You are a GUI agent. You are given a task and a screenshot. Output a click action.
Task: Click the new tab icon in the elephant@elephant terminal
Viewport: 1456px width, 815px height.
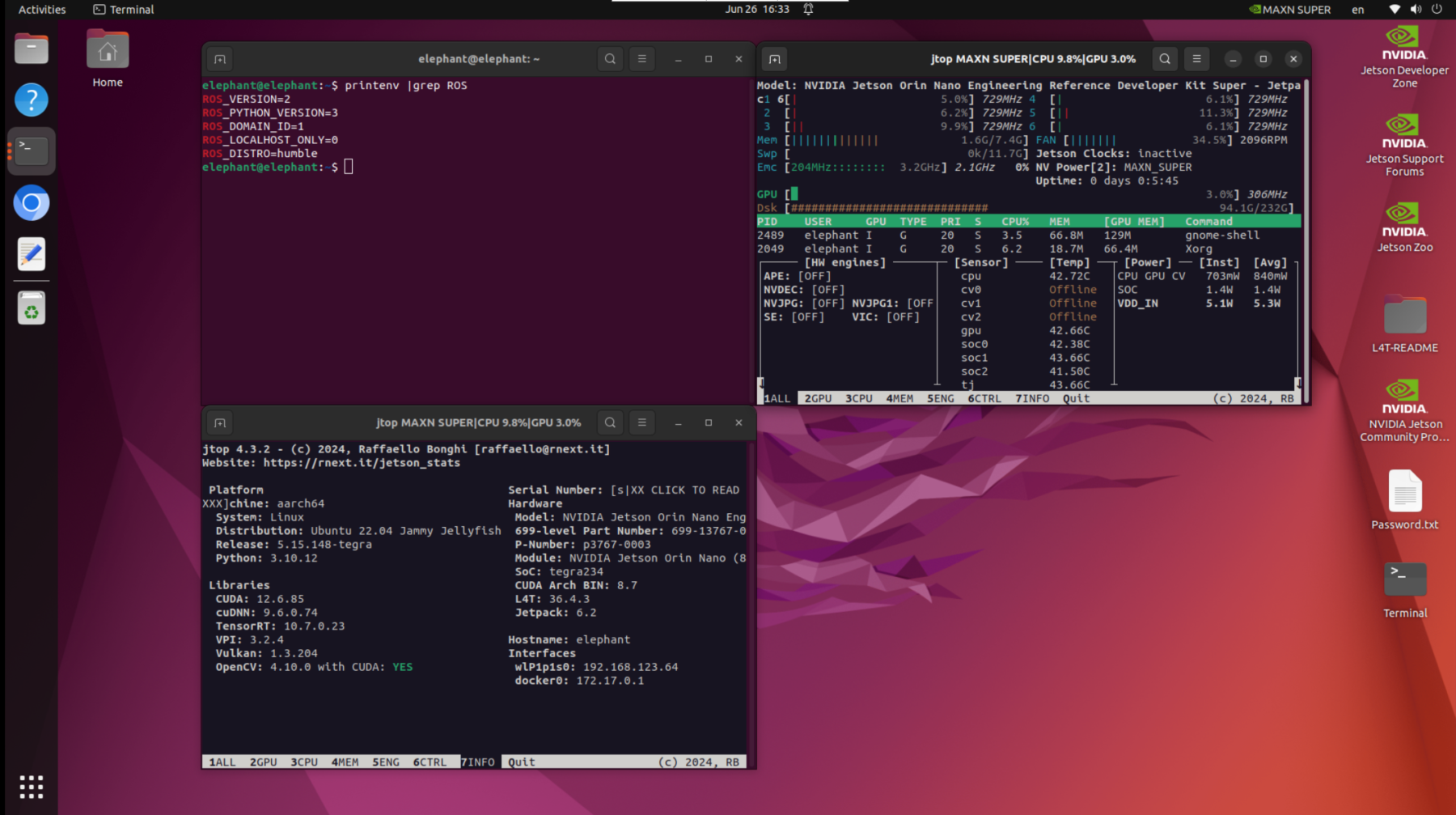220,59
